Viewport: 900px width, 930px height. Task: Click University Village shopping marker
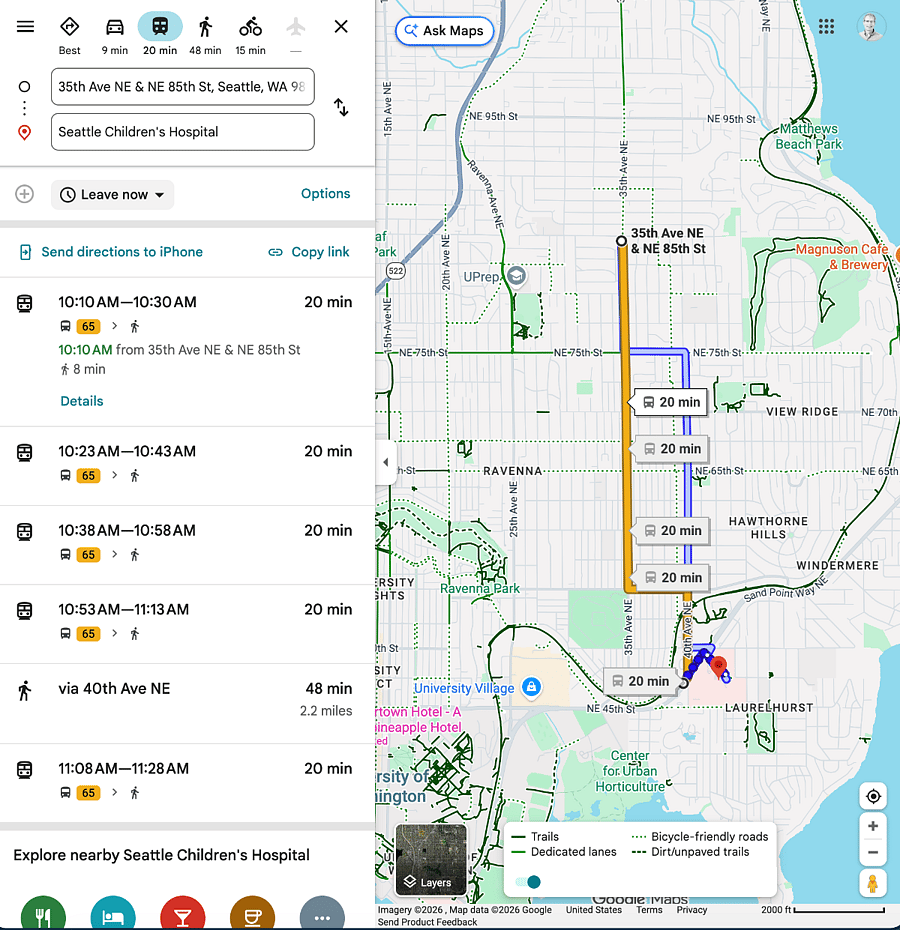pos(531,687)
